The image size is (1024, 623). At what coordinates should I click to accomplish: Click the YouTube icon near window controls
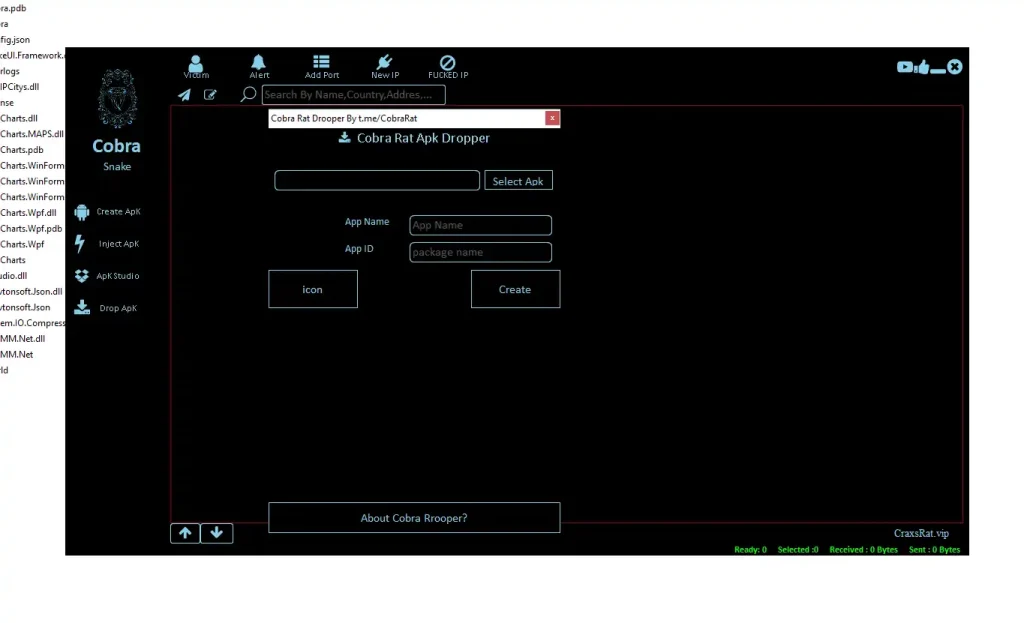(904, 67)
